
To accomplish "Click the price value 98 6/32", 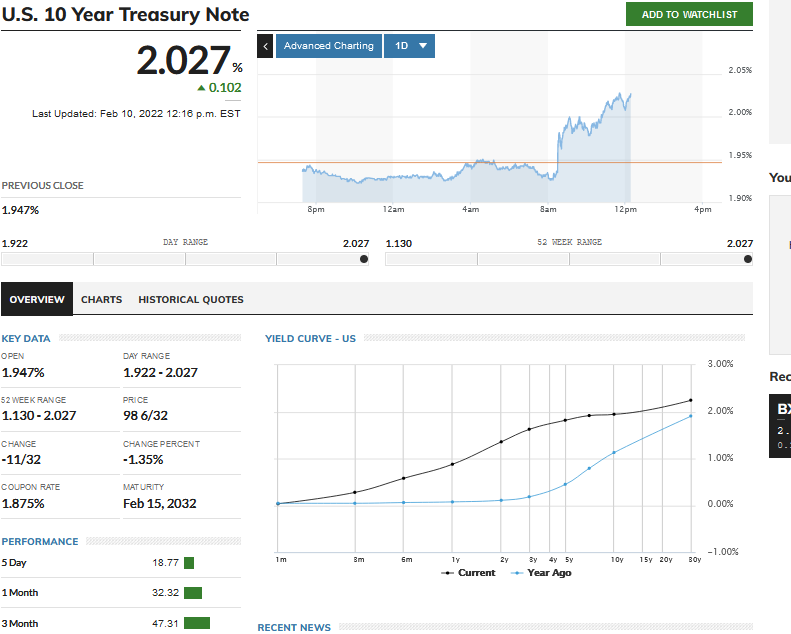I will click(x=145, y=416).
